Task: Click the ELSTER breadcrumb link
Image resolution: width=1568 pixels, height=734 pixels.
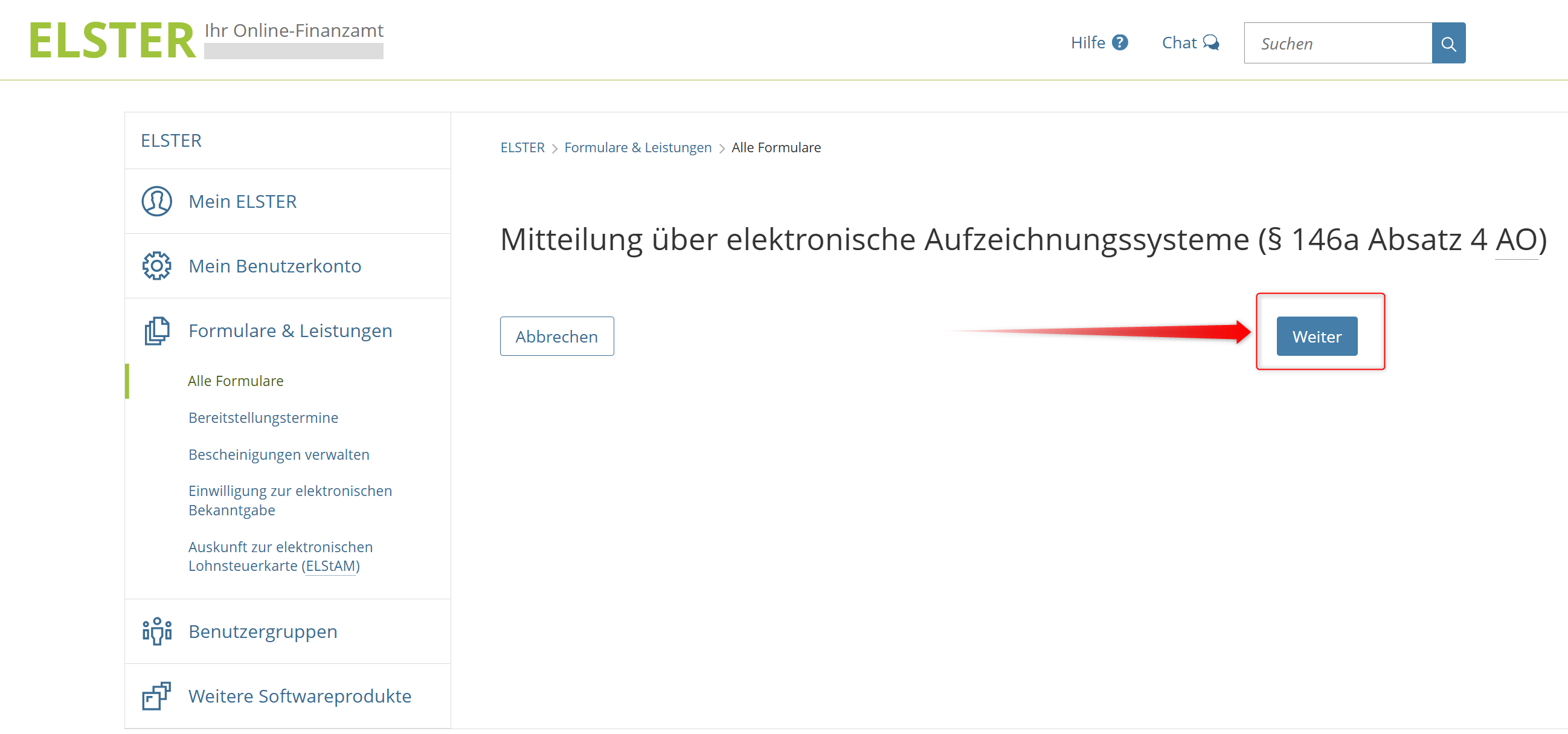Action: pos(522,147)
